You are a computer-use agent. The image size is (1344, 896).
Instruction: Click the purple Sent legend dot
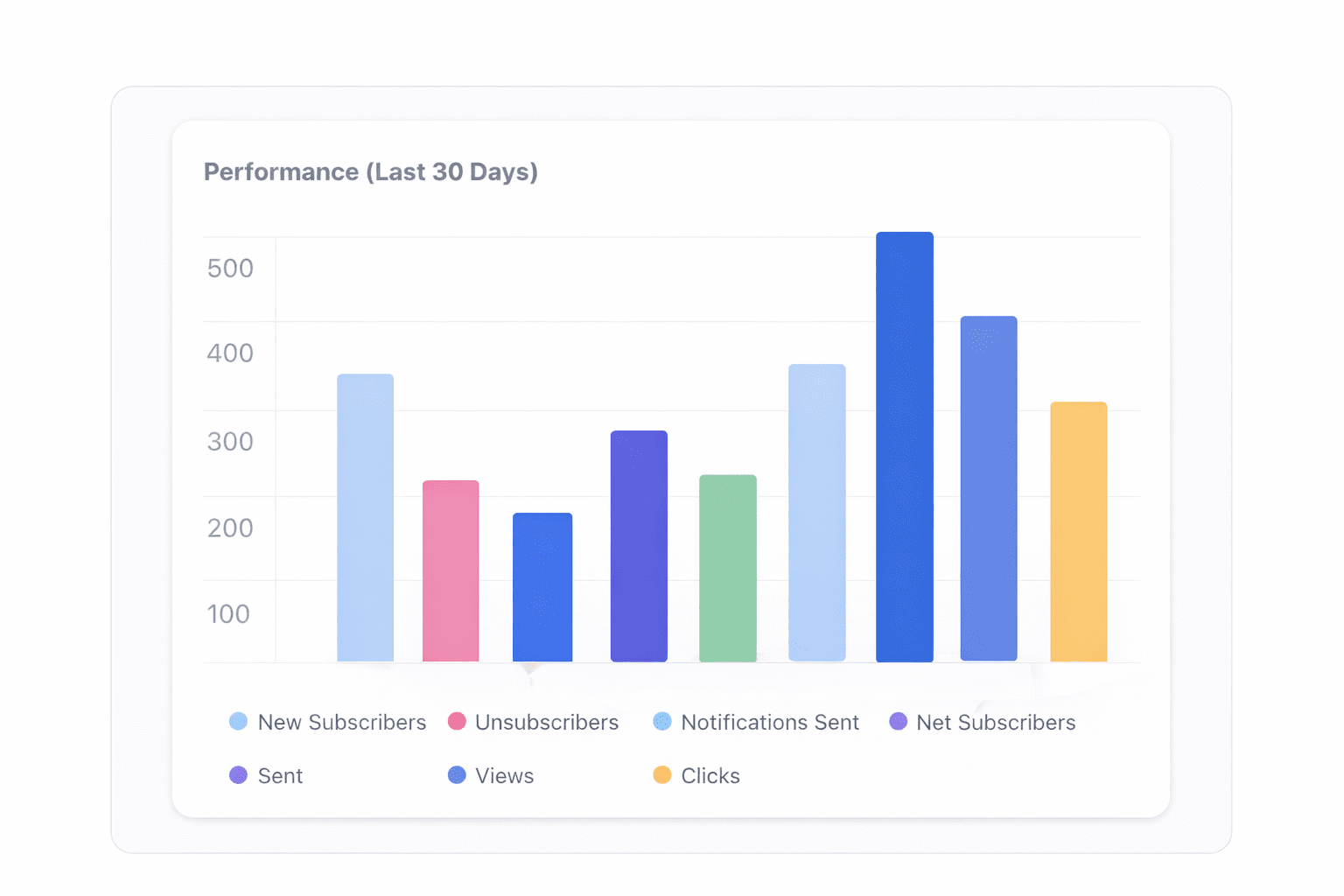[x=238, y=775]
